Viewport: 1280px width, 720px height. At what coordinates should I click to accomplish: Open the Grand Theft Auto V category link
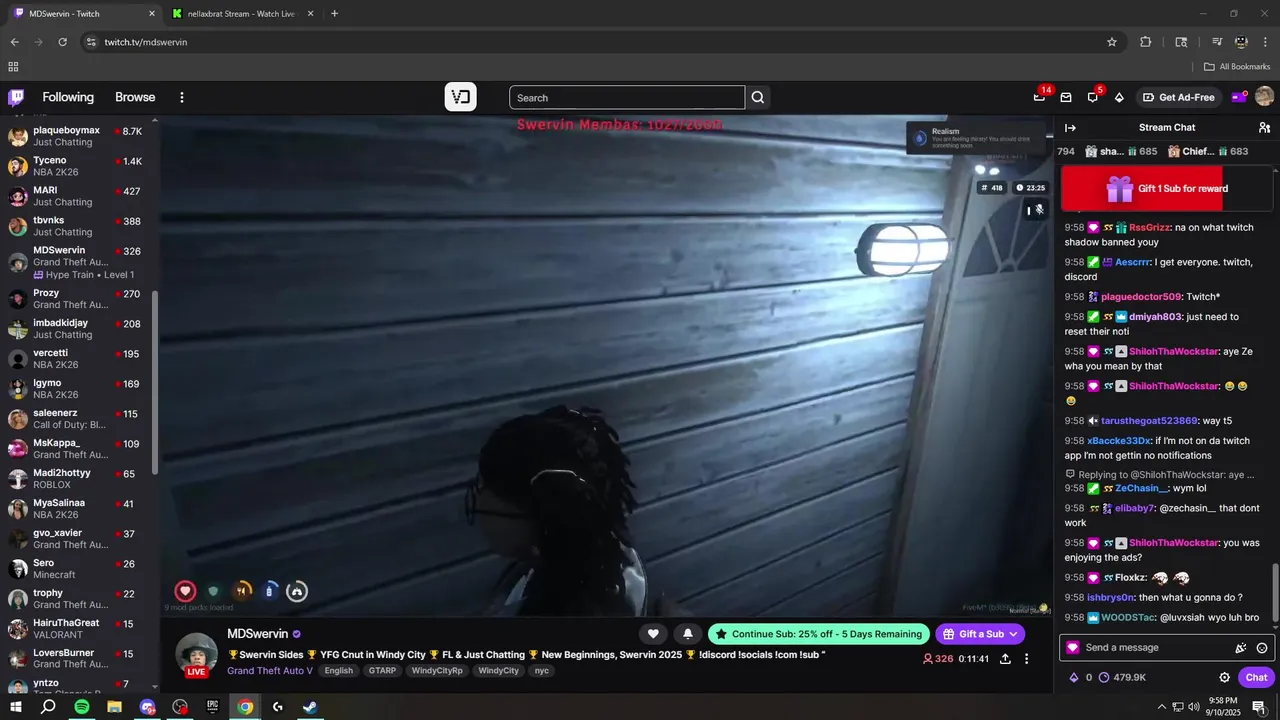(270, 670)
